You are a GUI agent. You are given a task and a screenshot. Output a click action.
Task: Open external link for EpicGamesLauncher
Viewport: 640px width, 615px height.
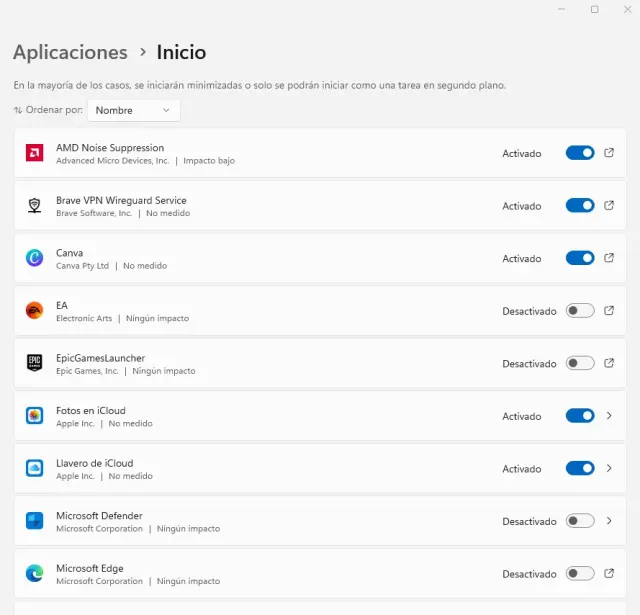tap(609, 363)
